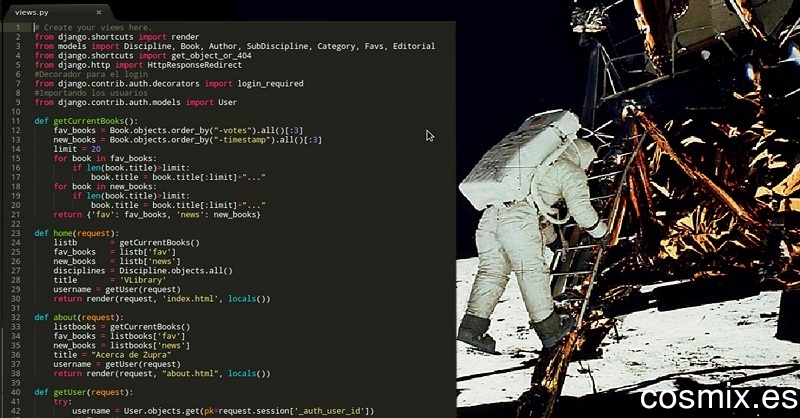The image size is (800, 418).
Task: Click the '# Create your views here.' comment line
Action: point(93,28)
